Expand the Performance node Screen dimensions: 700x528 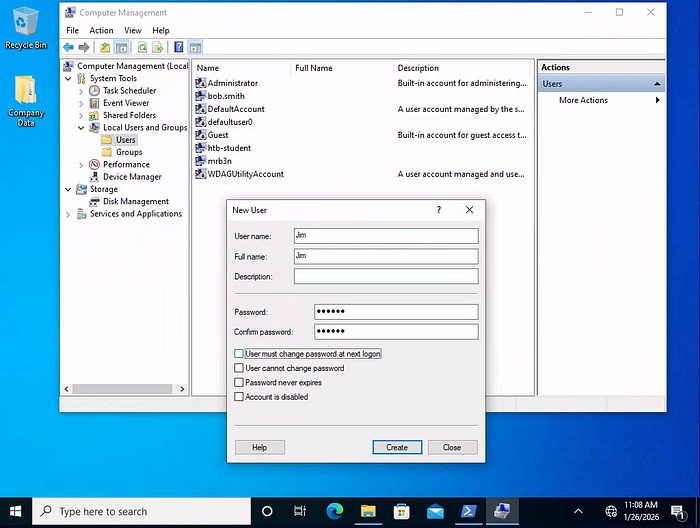tap(81, 165)
